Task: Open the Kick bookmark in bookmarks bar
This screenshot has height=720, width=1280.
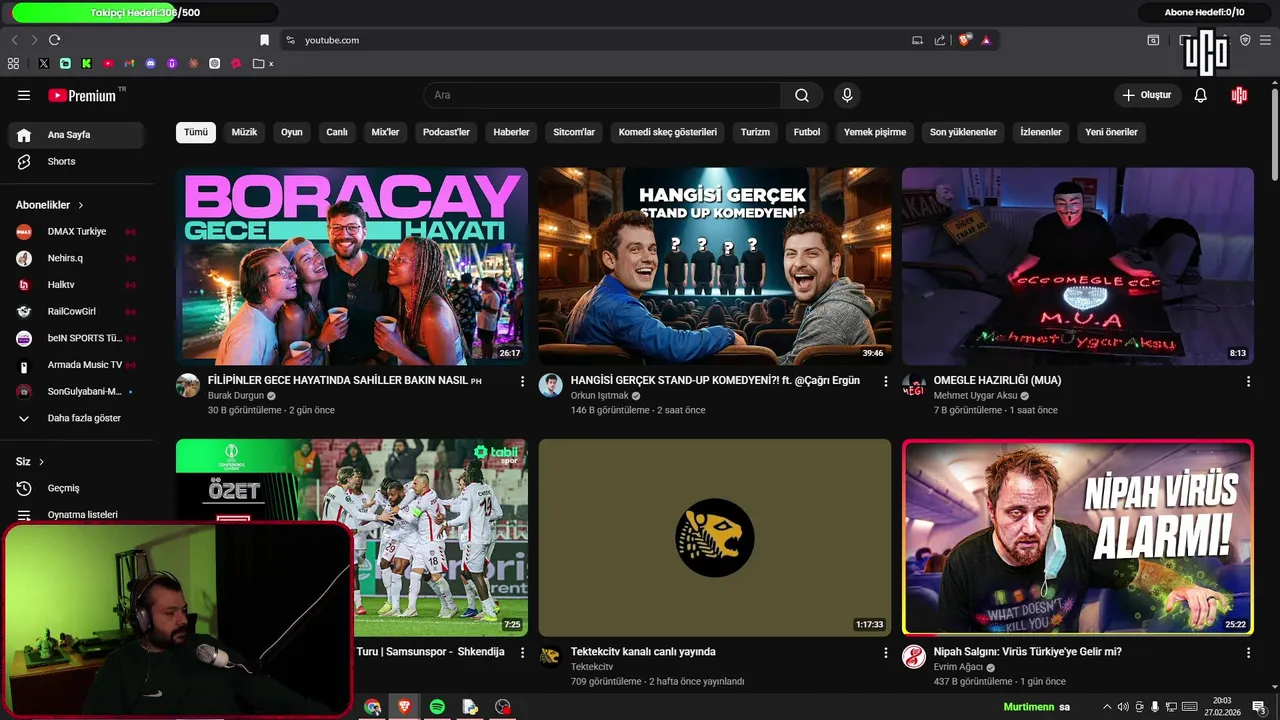Action: click(87, 63)
